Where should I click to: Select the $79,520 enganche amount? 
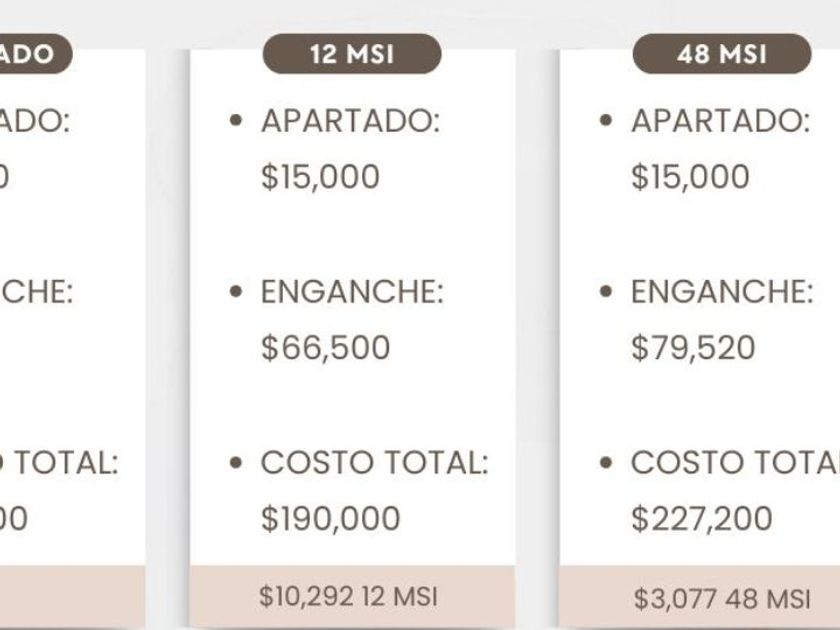[x=693, y=348]
